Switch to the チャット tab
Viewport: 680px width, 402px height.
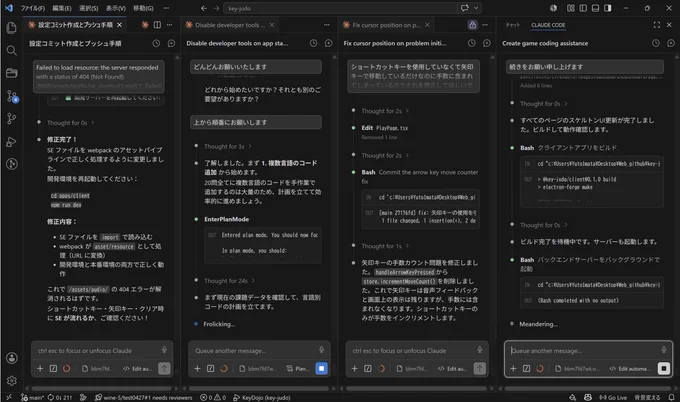[513, 25]
